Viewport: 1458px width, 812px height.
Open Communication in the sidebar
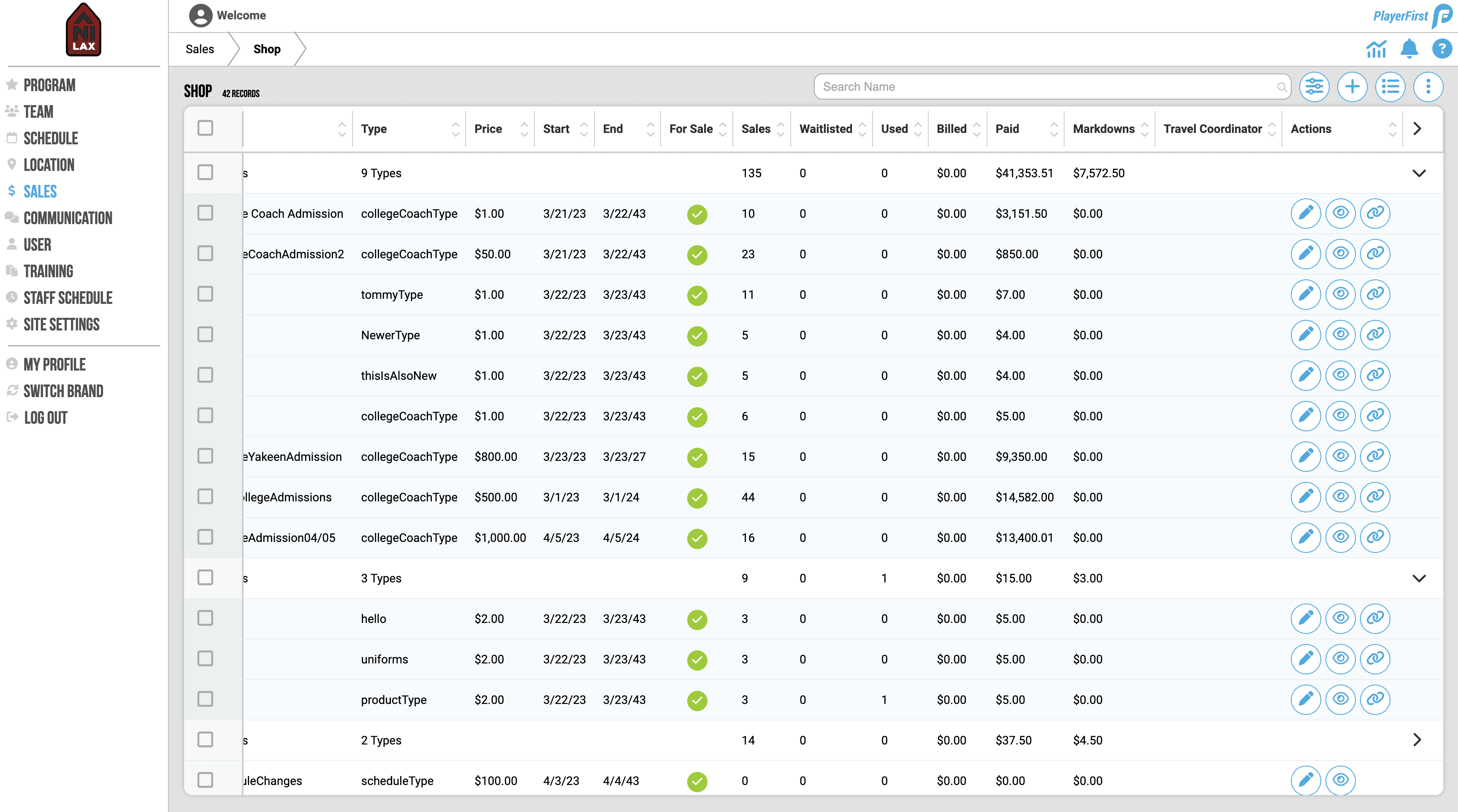tap(68, 218)
